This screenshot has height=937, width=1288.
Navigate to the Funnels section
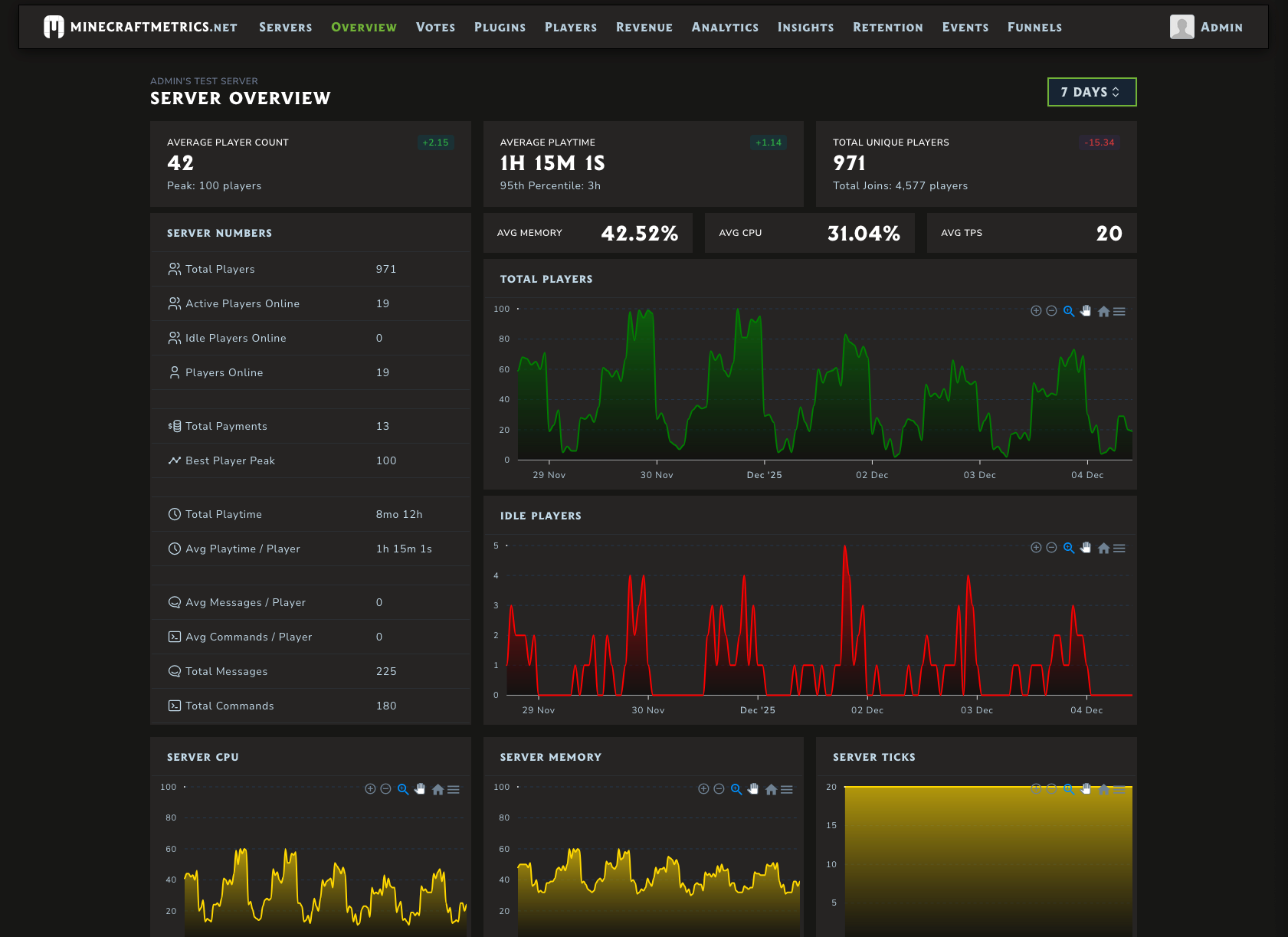point(1034,27)
